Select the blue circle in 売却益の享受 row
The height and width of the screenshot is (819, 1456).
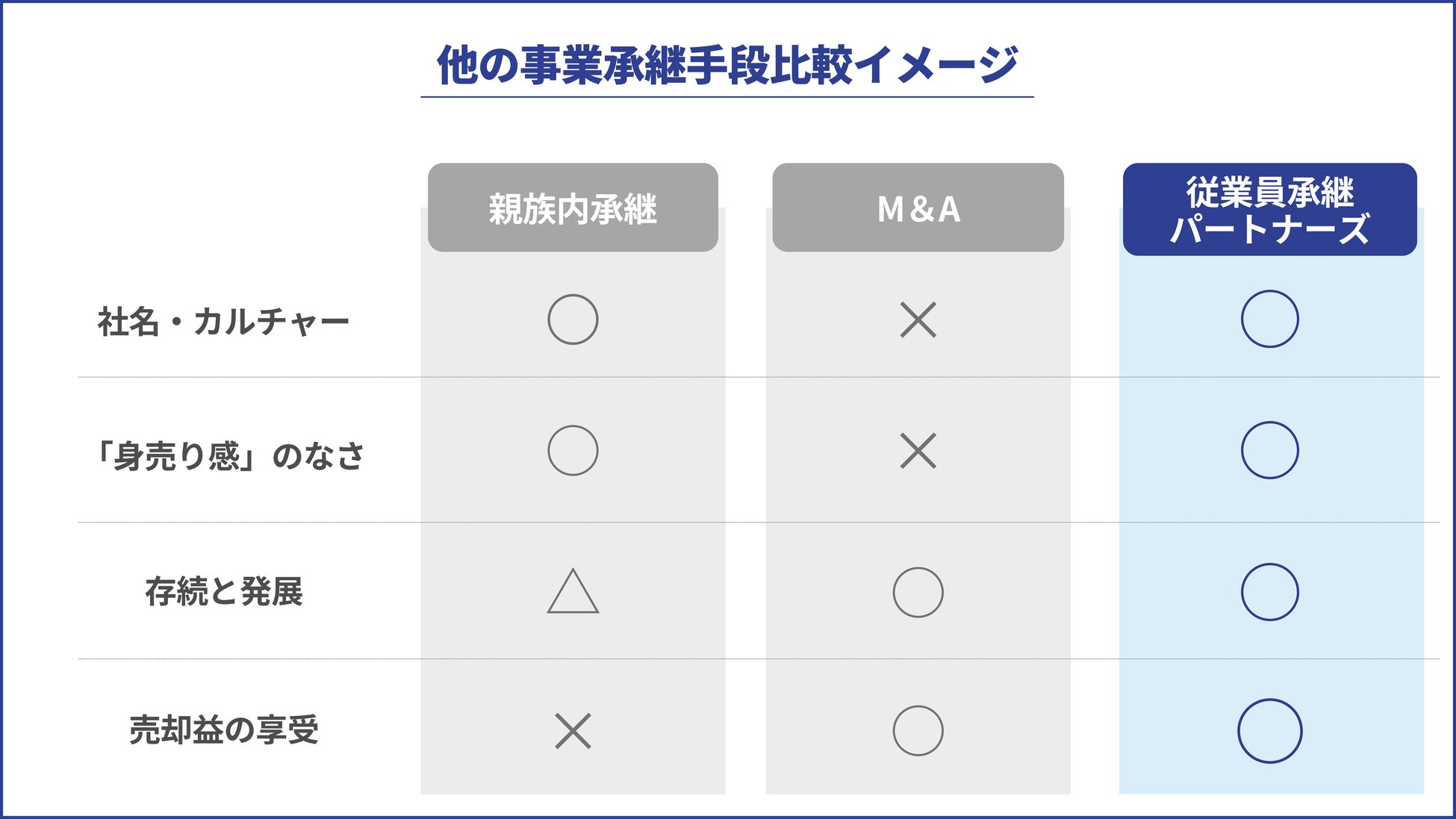point(1269,731)
